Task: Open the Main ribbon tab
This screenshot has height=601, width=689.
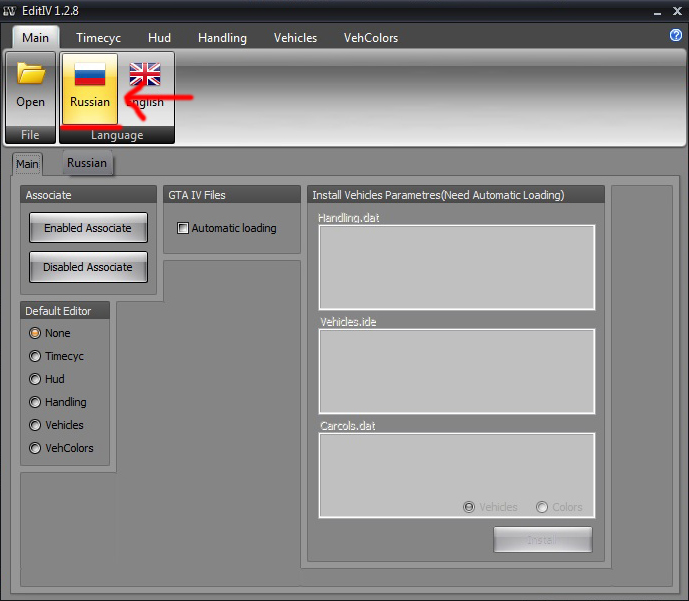Action: pyautogui.click(x=36, y=38)
